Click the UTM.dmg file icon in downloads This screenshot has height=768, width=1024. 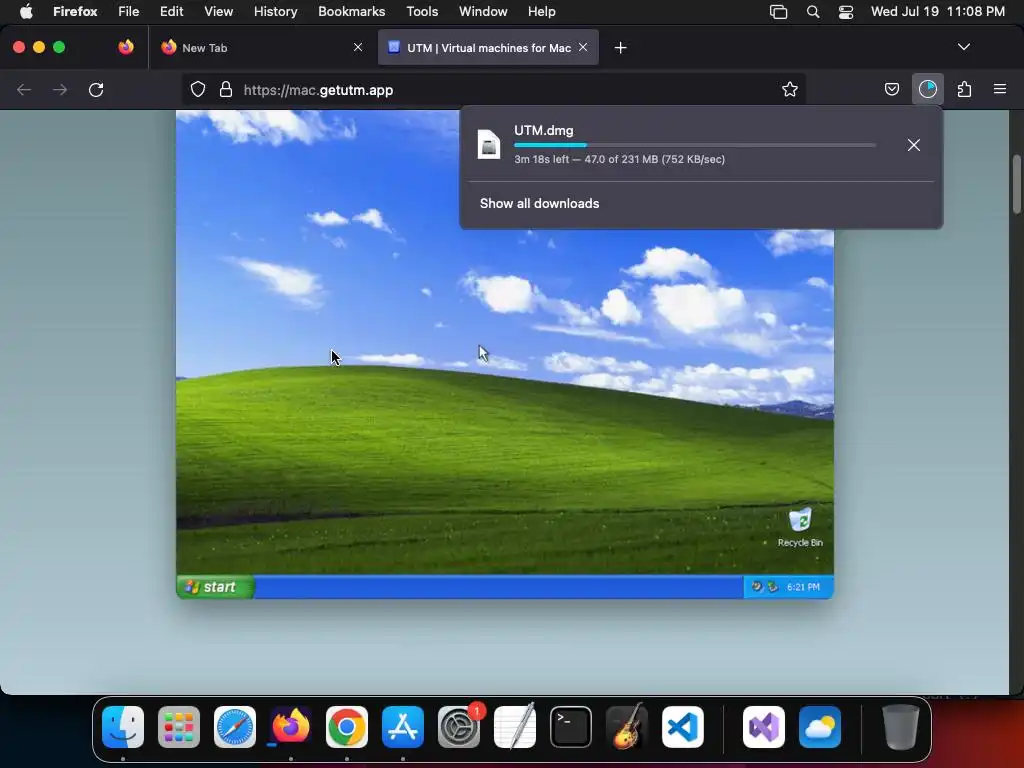tap(488, 144)
